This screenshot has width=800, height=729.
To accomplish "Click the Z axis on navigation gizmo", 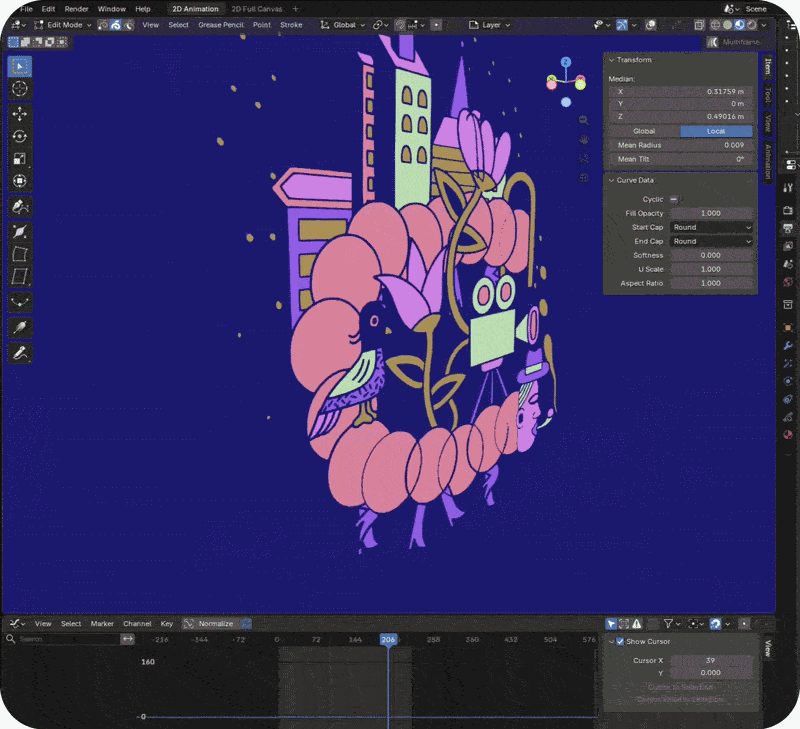I will tap(565, 62).
